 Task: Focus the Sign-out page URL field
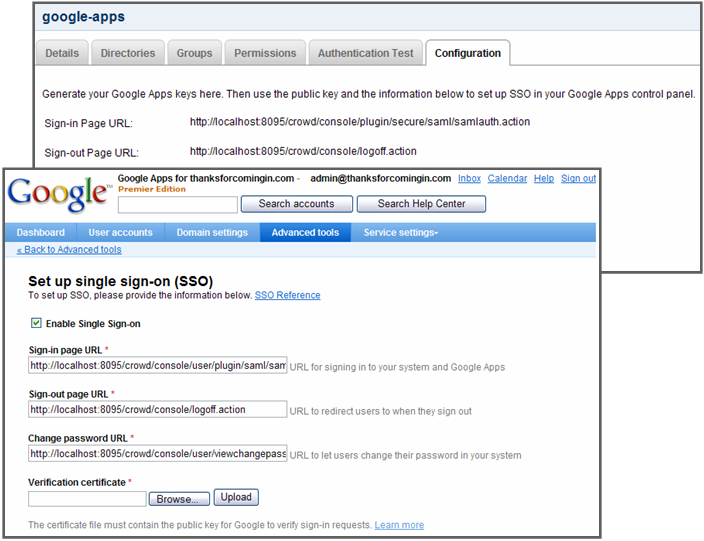click(158, 409)
